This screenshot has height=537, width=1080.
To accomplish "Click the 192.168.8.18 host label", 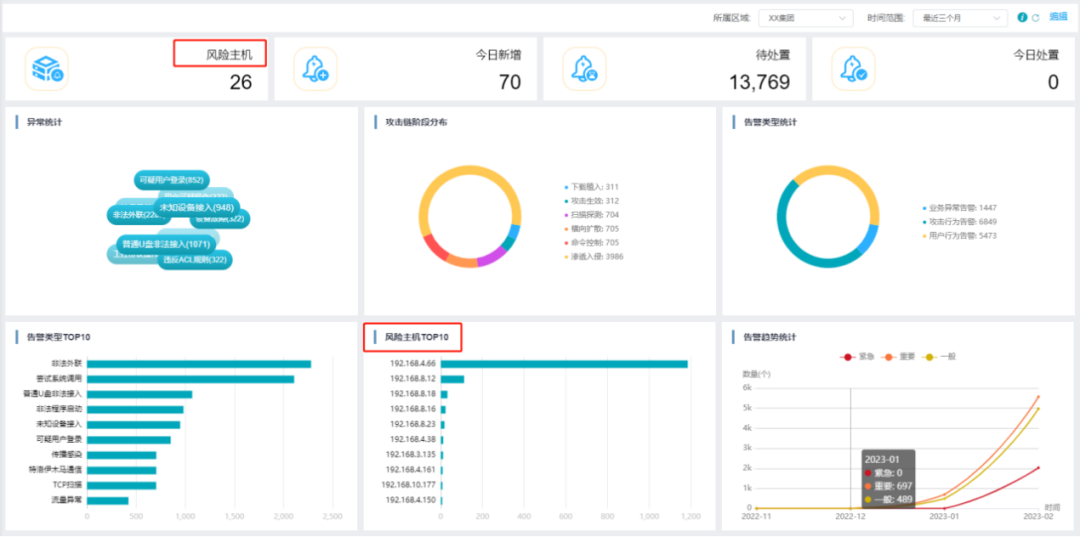I will (413, 394).
